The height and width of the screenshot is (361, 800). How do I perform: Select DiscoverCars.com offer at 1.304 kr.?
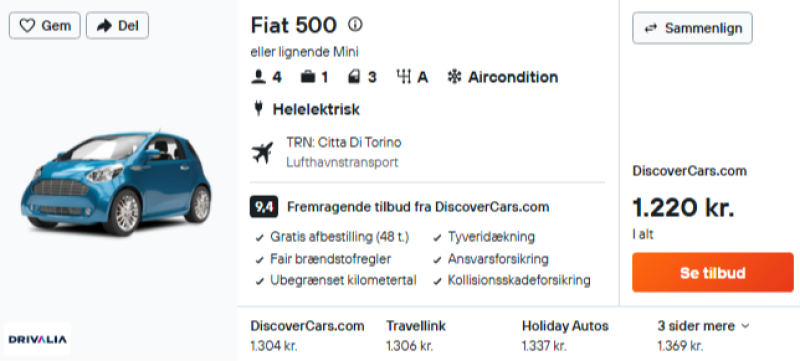pos(307,336)
